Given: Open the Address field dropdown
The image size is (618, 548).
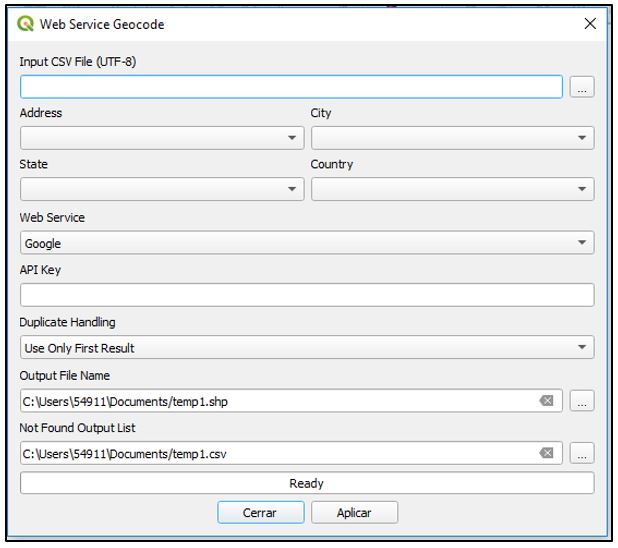Looking at the screenshot, I should click(162, 138).
